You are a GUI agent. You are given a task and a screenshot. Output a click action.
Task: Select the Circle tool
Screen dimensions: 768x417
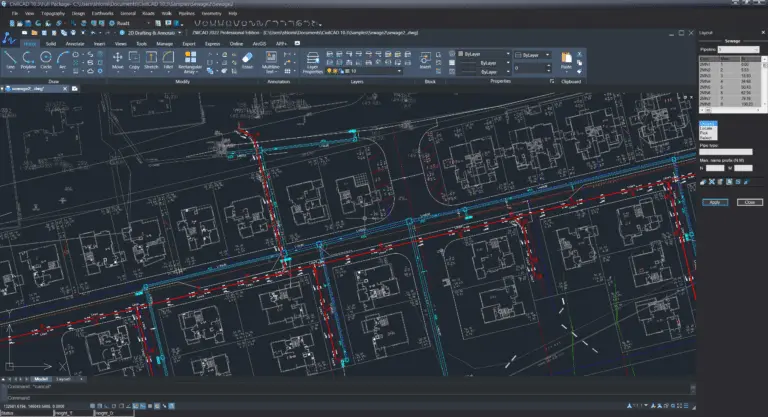coord(46,60)
